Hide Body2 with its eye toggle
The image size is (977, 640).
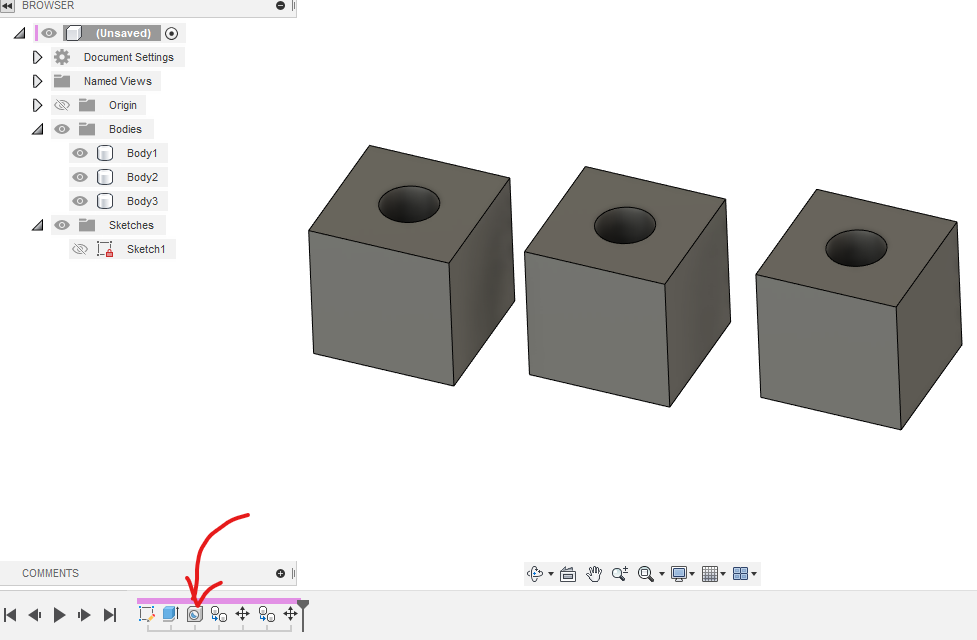80,176
